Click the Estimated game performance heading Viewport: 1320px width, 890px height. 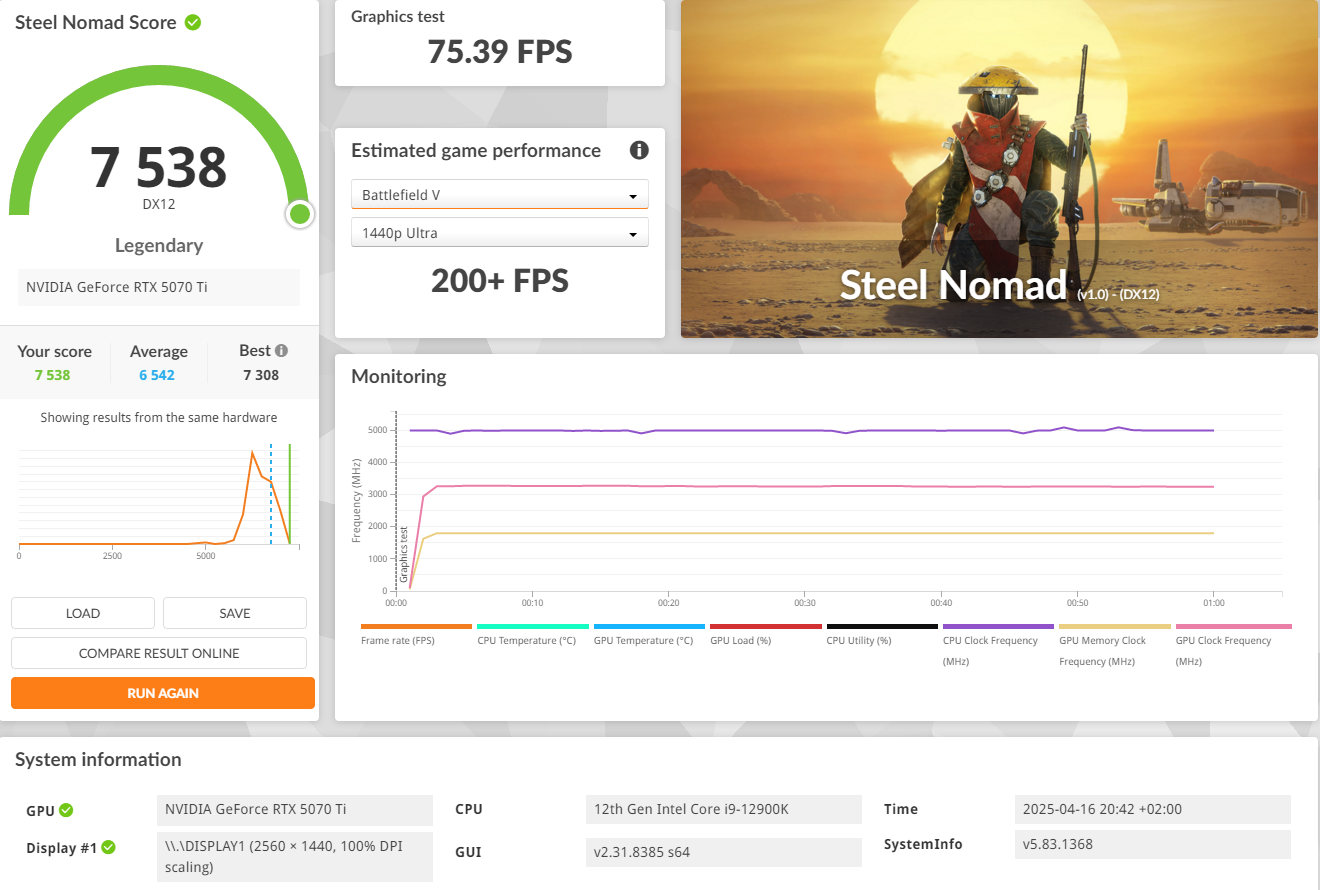click(476, 151)
